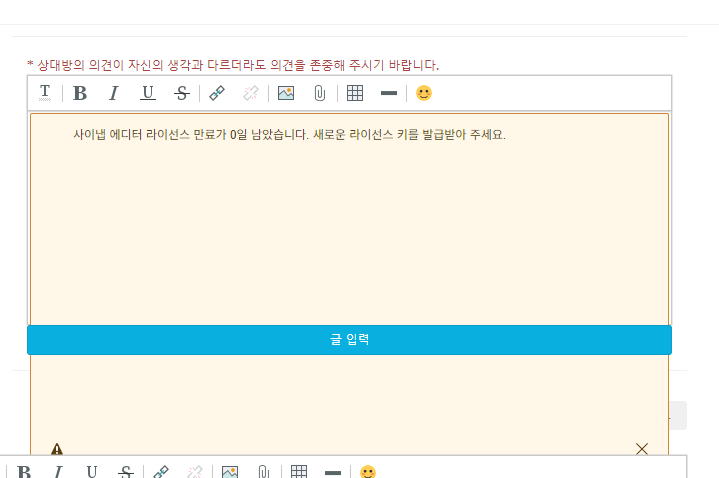Viewport: 719px width, 478px height.
Task: Open emoji picker in the bottom toolbar
Action: (x=368, y=472)
